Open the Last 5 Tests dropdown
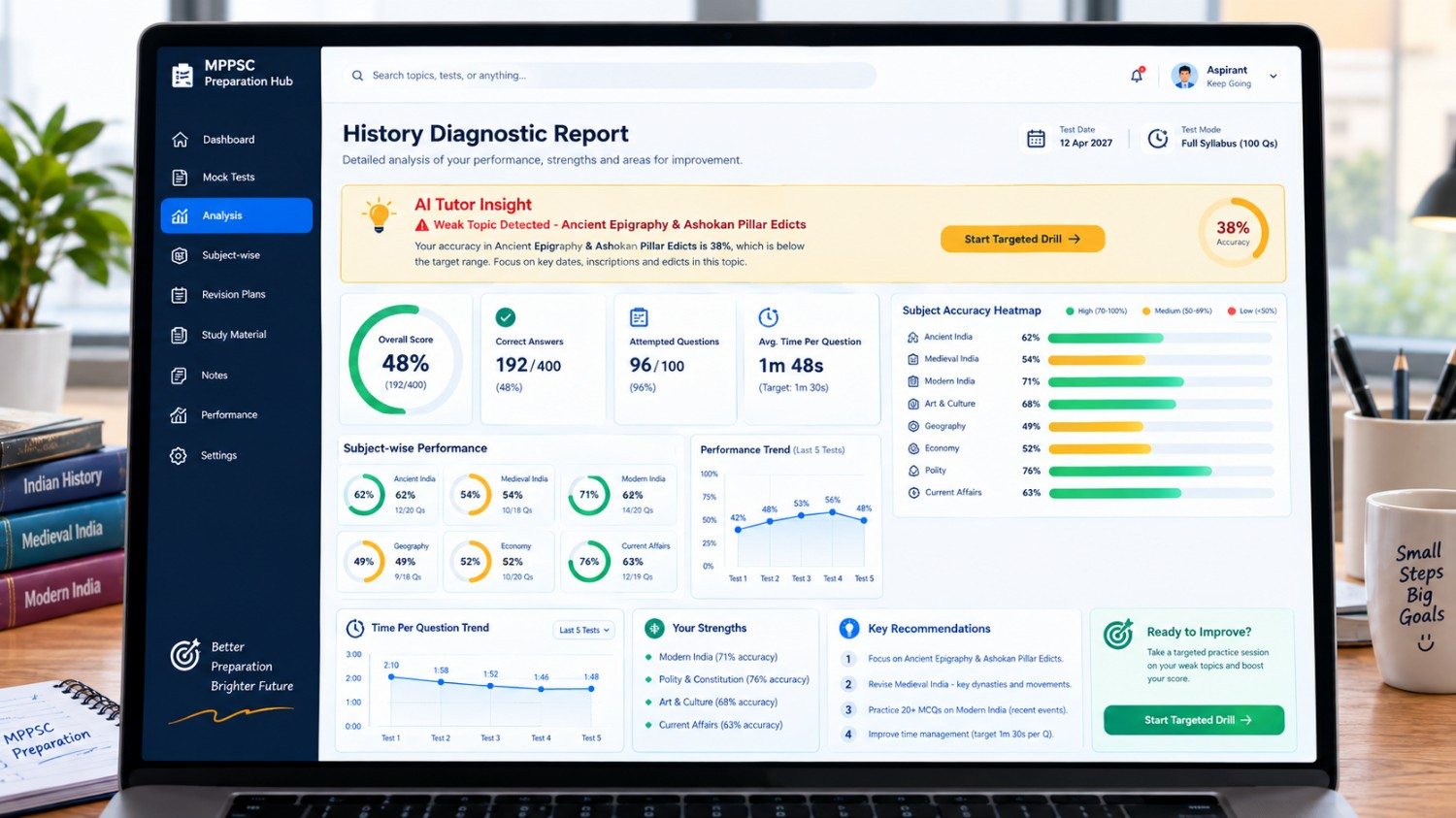This screenshot has width=1456, height=818. (584, 630)
